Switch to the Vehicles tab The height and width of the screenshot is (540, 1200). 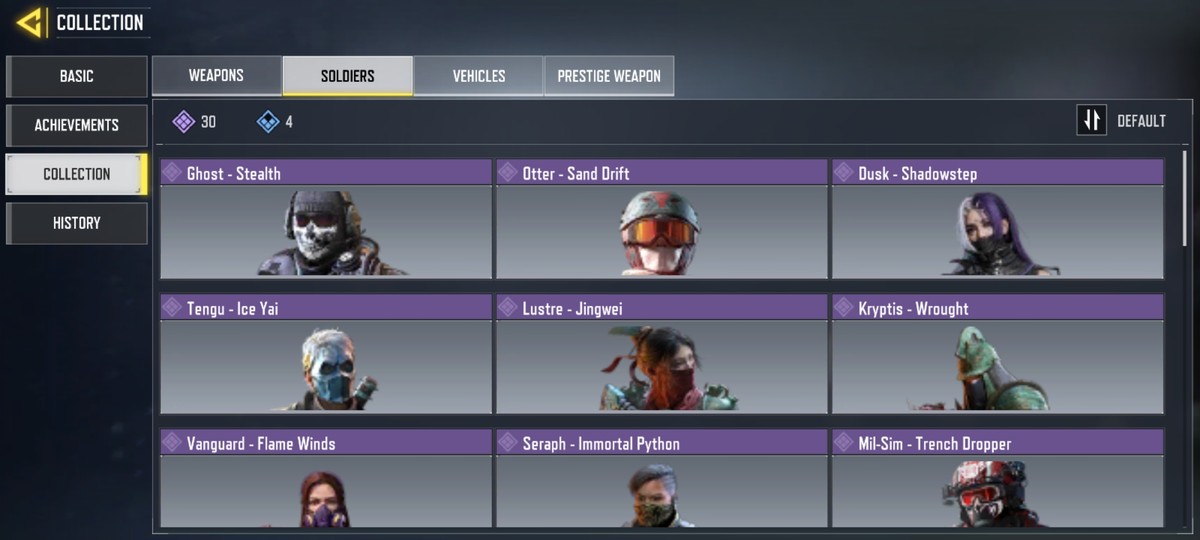[478, 76]
